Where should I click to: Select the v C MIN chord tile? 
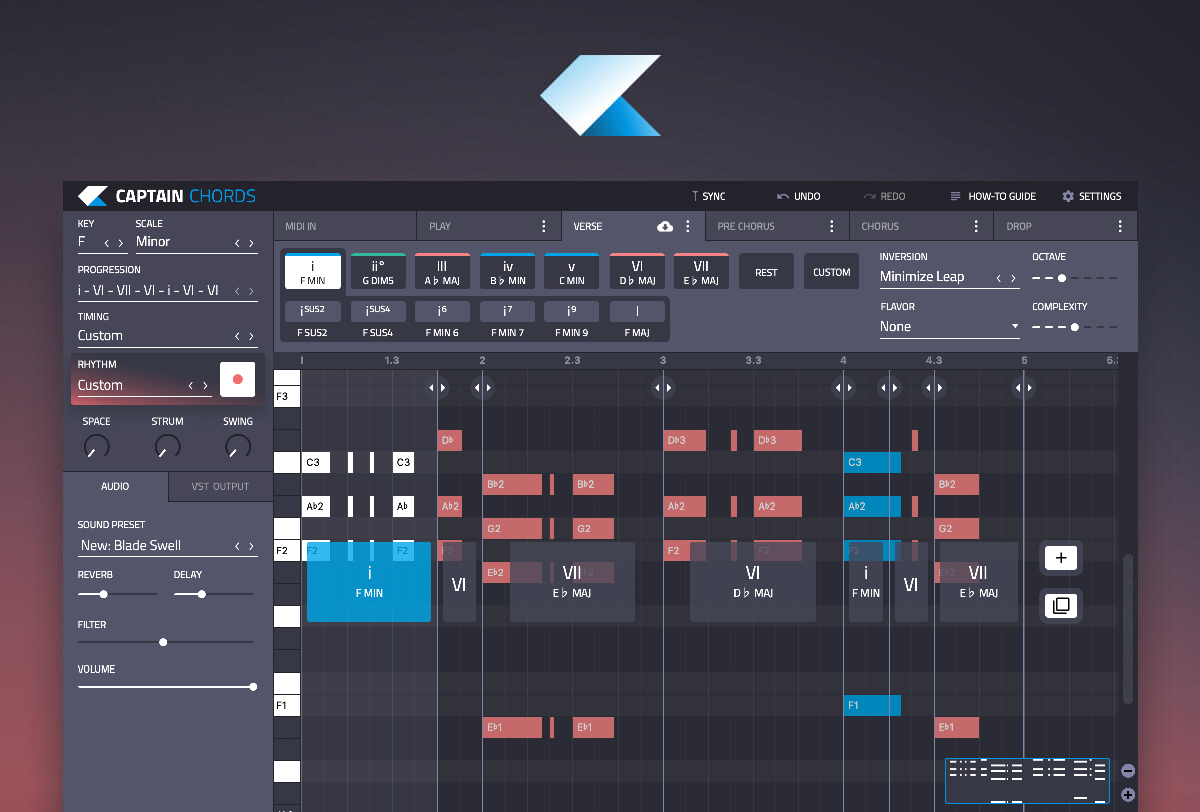click(x=572, y=271)
